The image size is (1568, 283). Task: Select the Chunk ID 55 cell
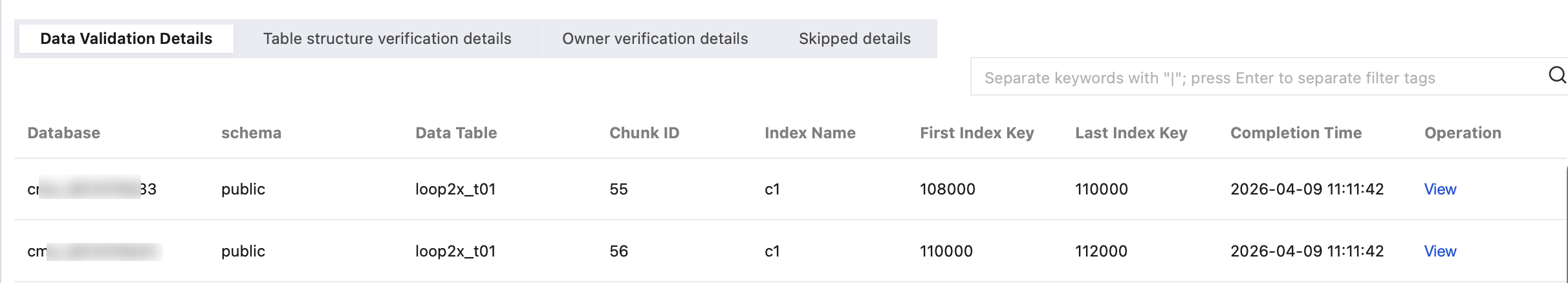(618, 189)
